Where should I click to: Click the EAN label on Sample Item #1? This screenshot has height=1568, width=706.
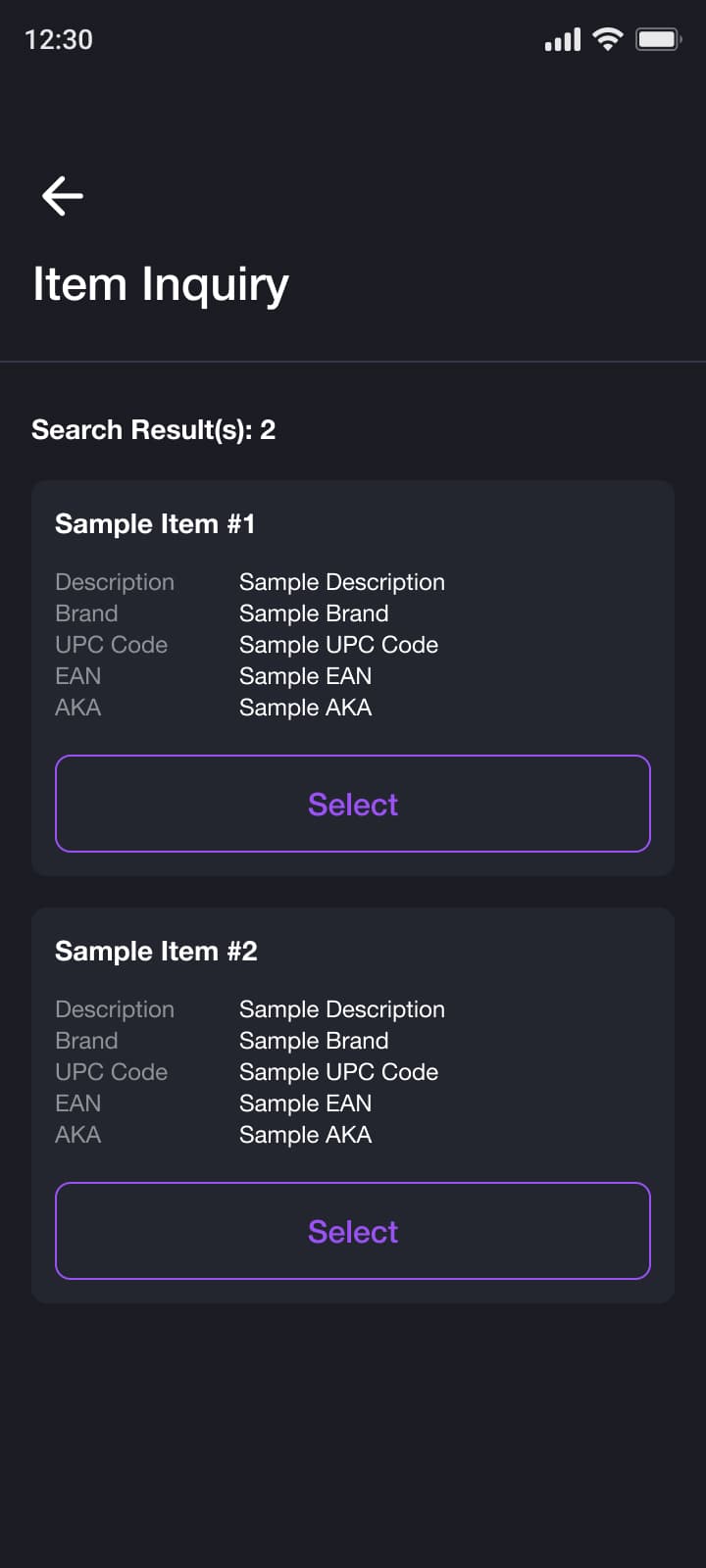click(x=77, y=676)
